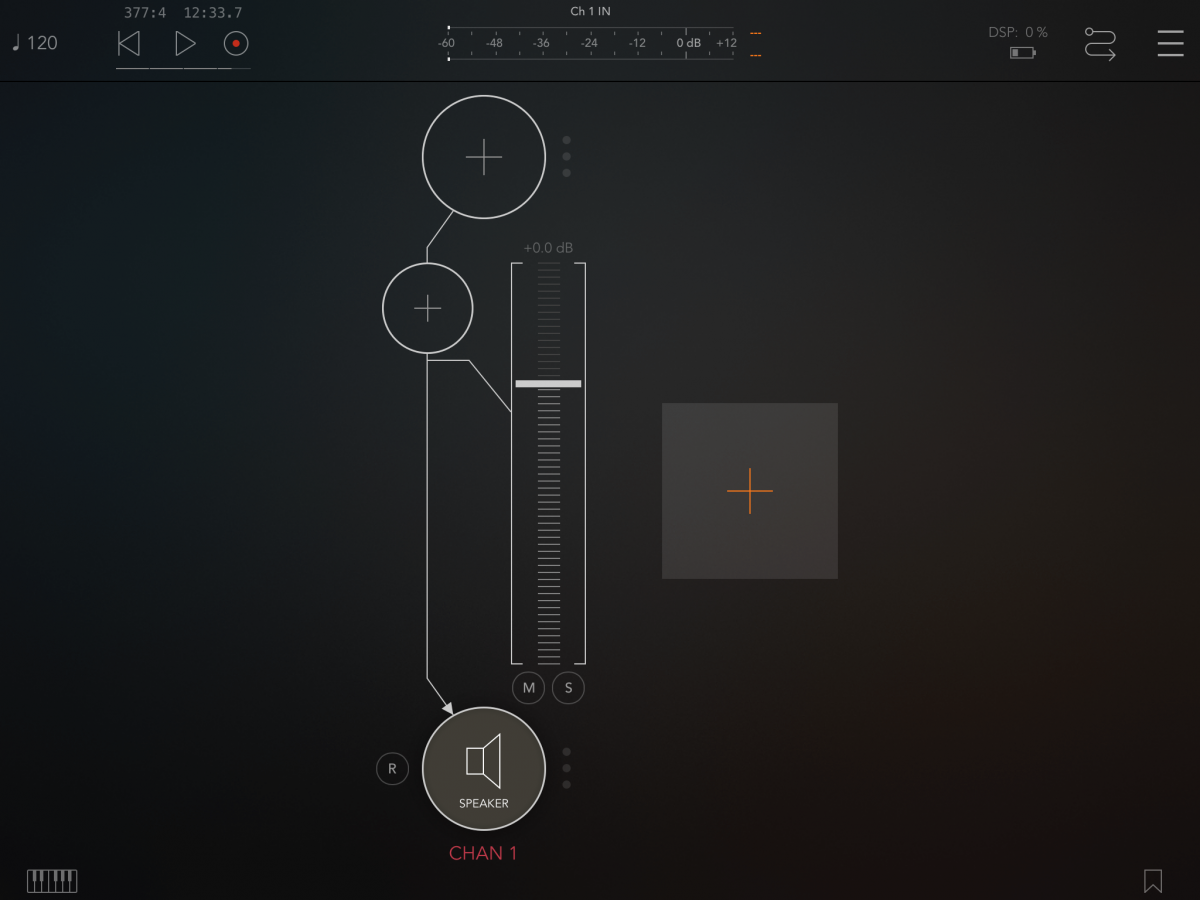
Task: Click the channel volume fader handle
Action: click(548, 384)
